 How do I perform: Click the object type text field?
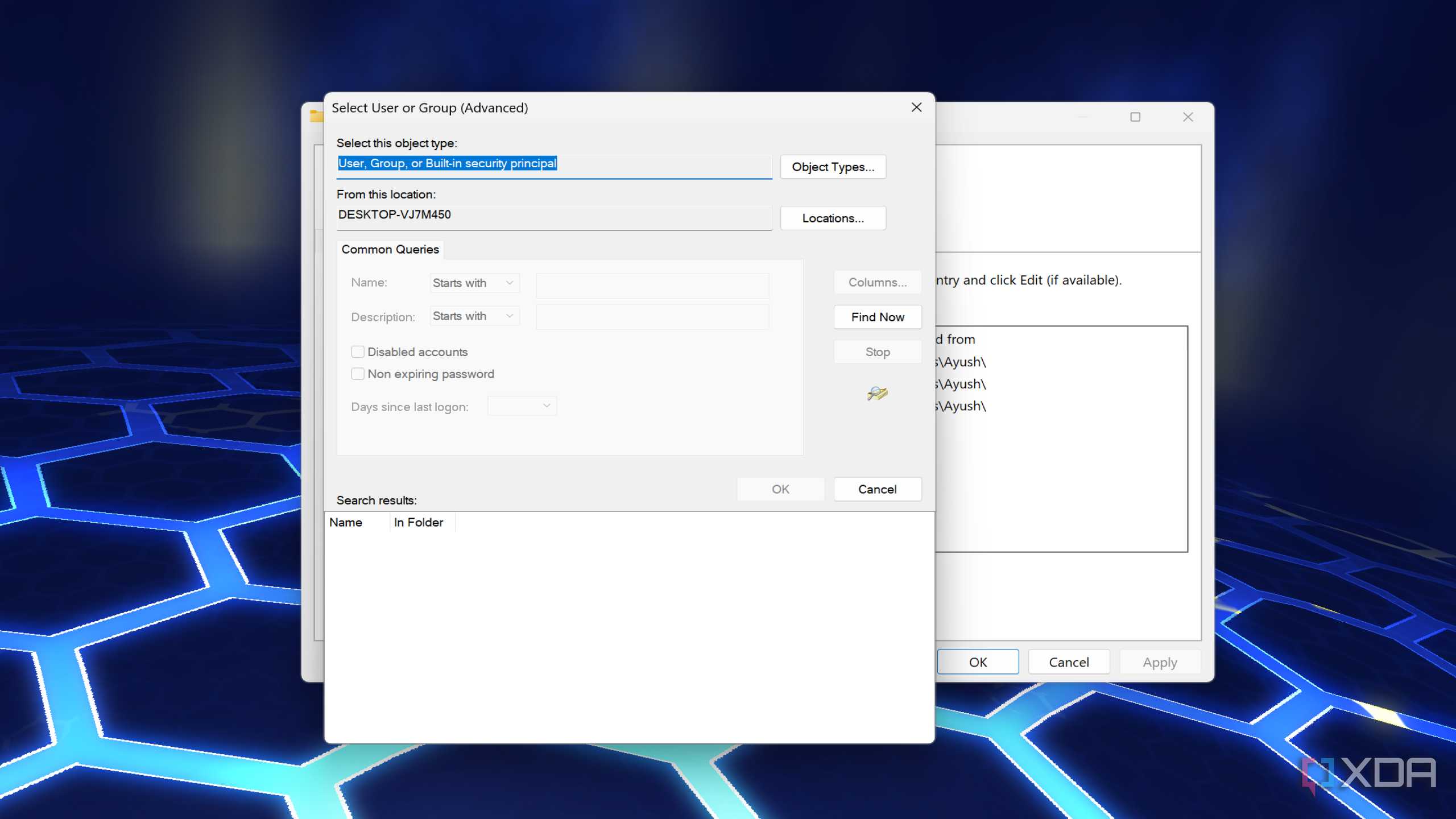tap(554, 166)
